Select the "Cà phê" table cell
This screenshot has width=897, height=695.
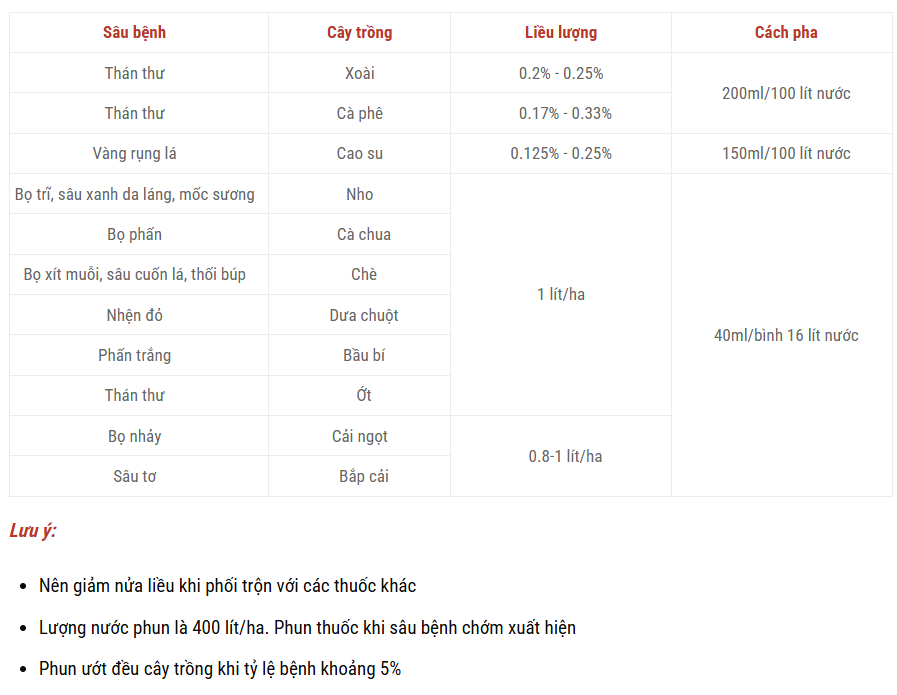(359, 113)
